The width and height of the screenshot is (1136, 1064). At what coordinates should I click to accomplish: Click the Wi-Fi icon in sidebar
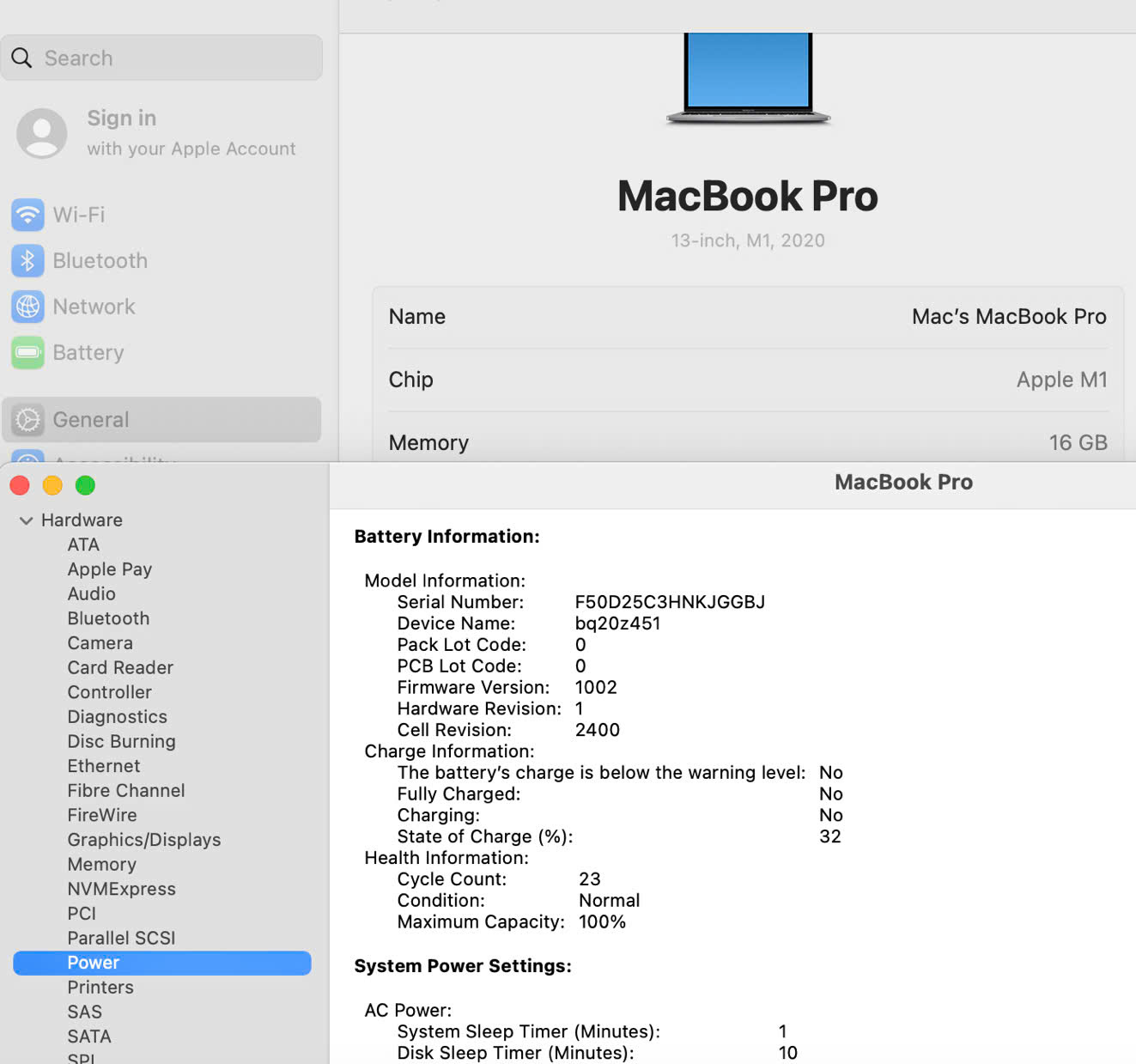pyautogui.click(x=27, y=215)
